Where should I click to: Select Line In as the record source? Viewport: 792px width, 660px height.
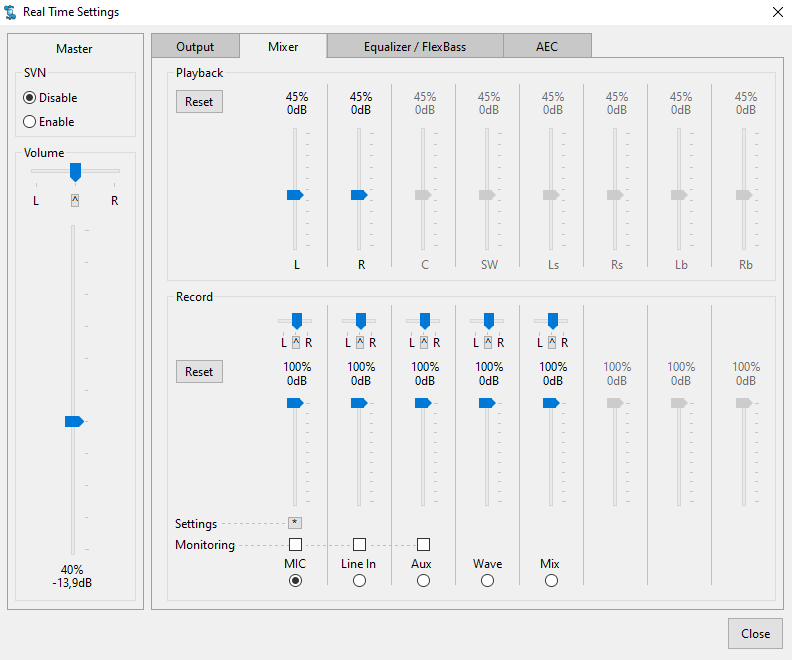(360, 581)
